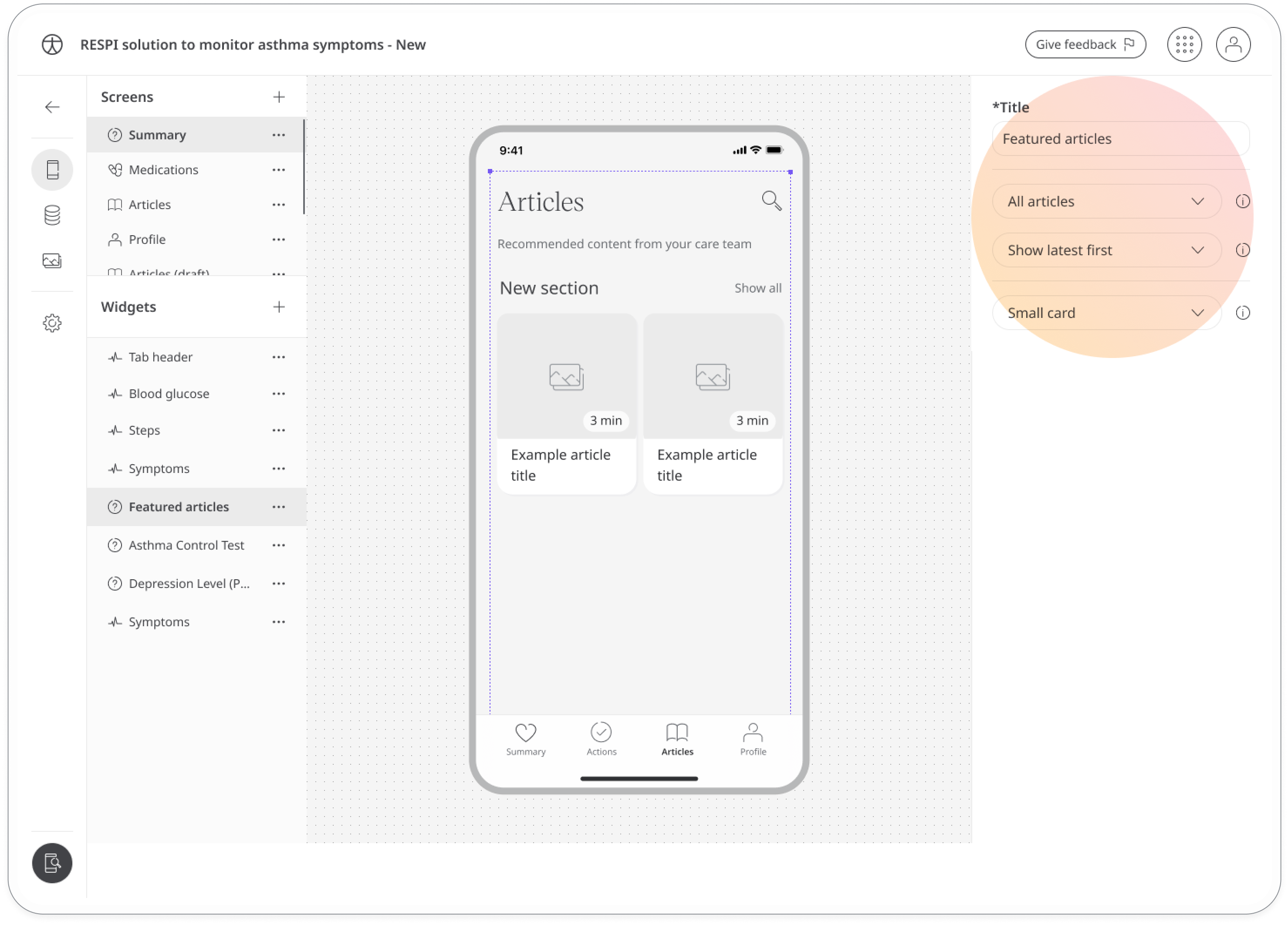Toggle Featured articles widget options menu

(x=279, y=506)
